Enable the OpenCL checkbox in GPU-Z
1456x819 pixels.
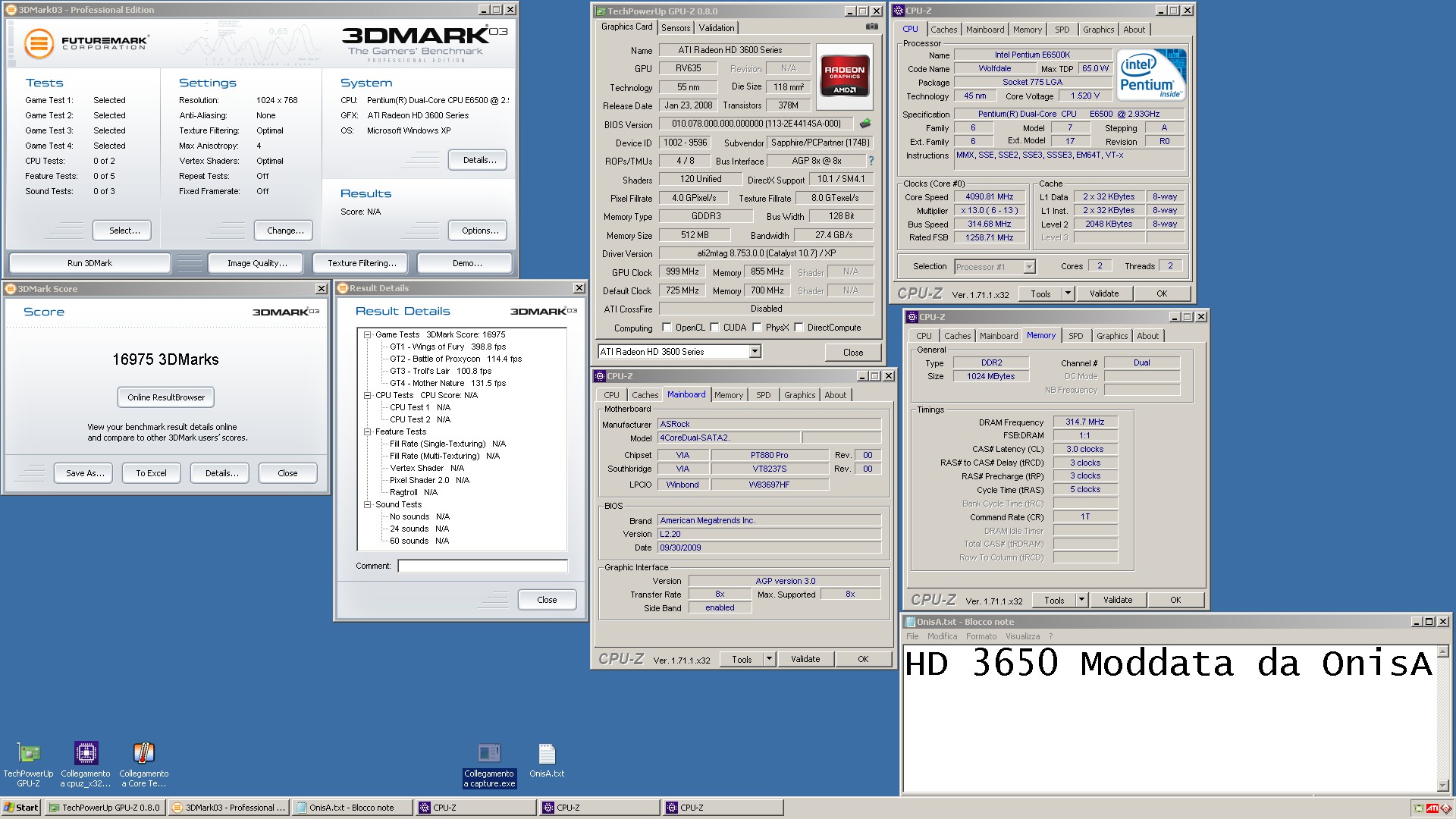tap(667, 328)
